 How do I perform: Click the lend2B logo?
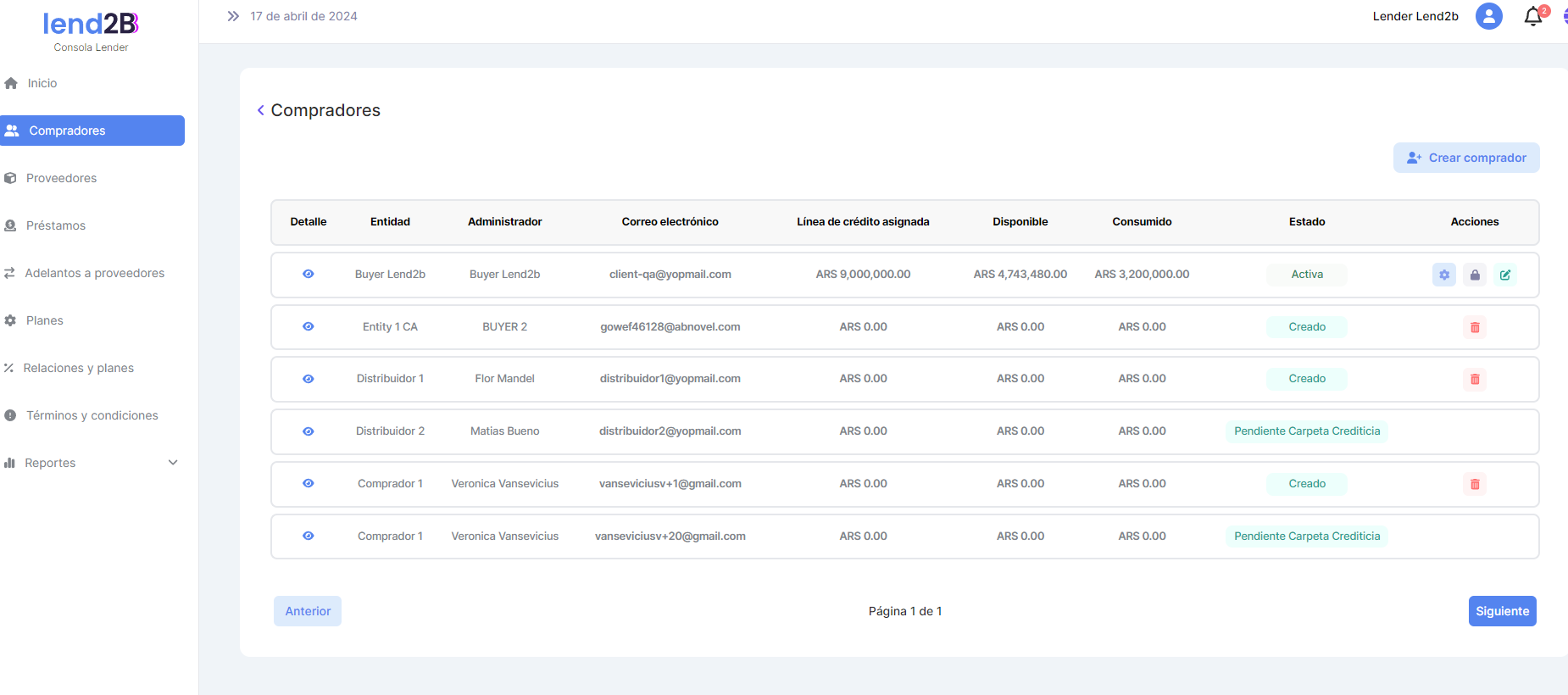point(91,24)
